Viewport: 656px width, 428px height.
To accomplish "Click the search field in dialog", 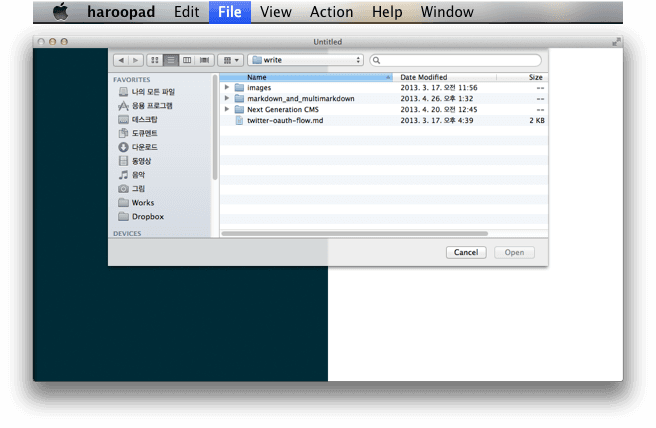I will (x=456, y=60).
